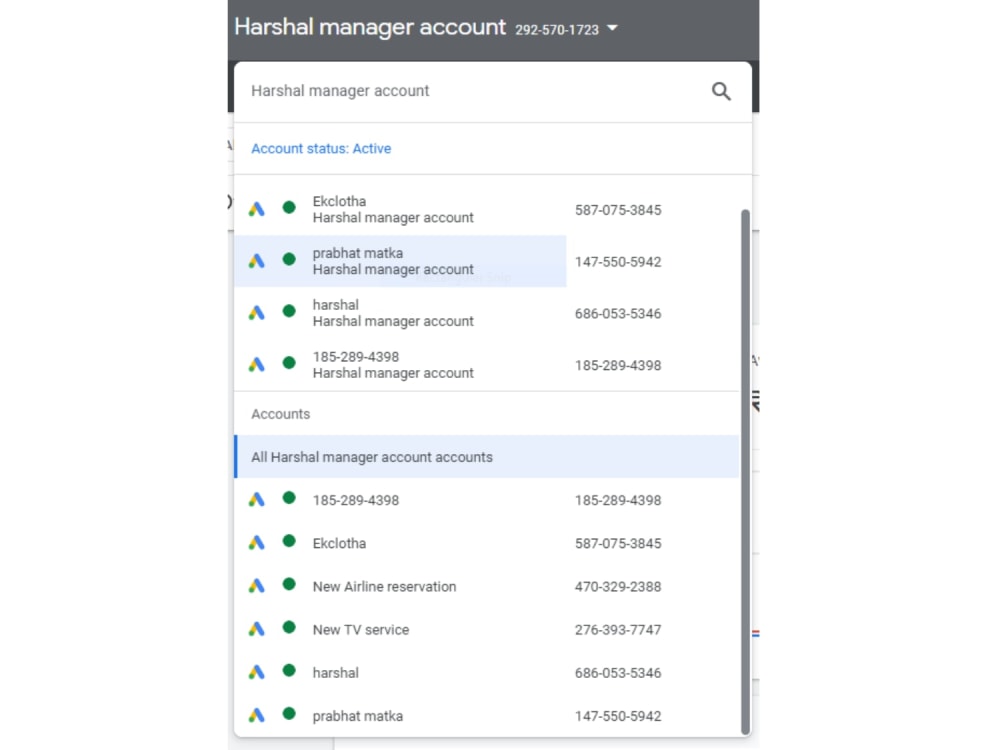Click ID 147-550-5942 in highlighted prabhat matka row
The image size is (1000, 750).
618,262
